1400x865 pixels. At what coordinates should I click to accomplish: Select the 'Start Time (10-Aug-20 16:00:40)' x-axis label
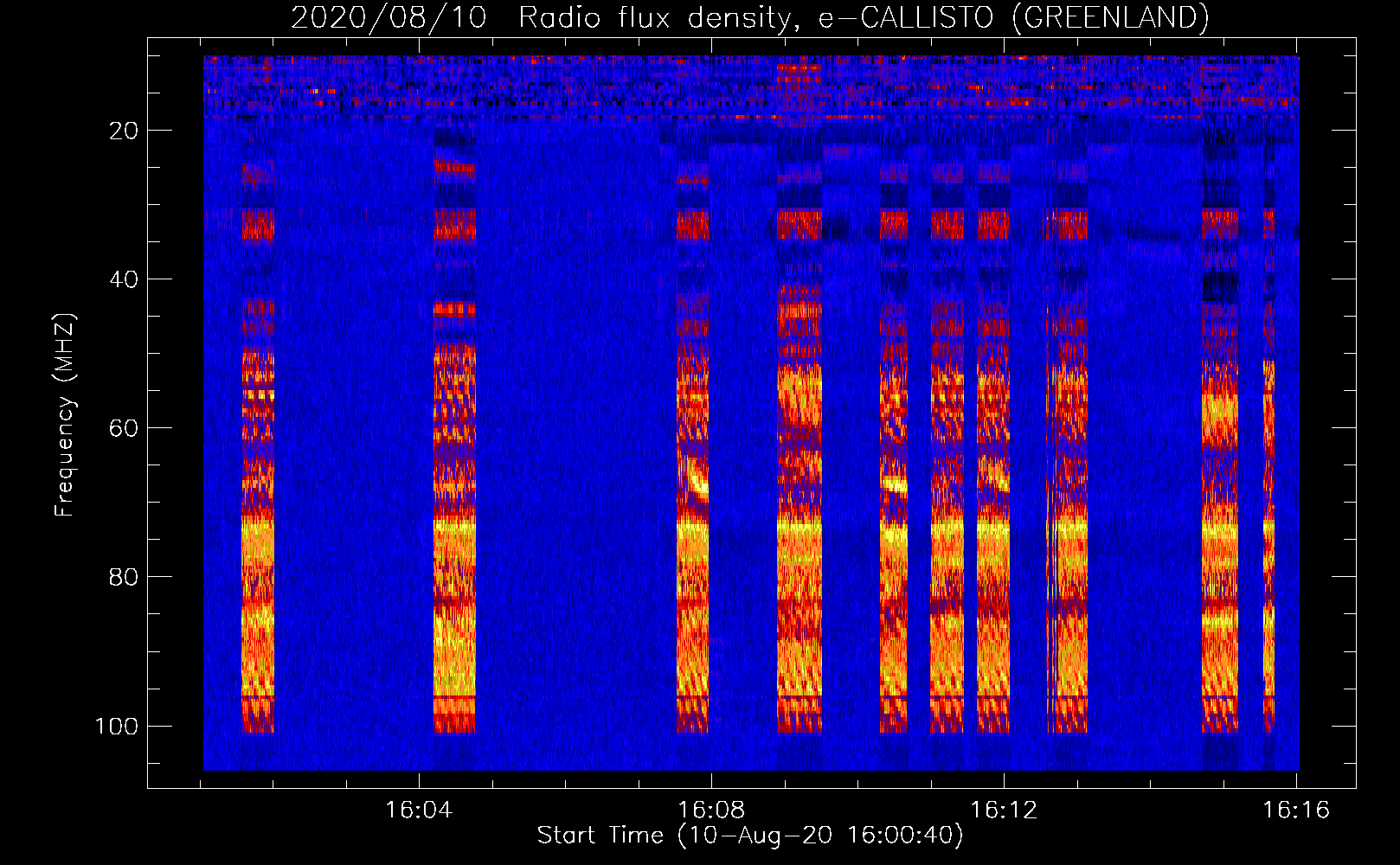tap(750, 836)
